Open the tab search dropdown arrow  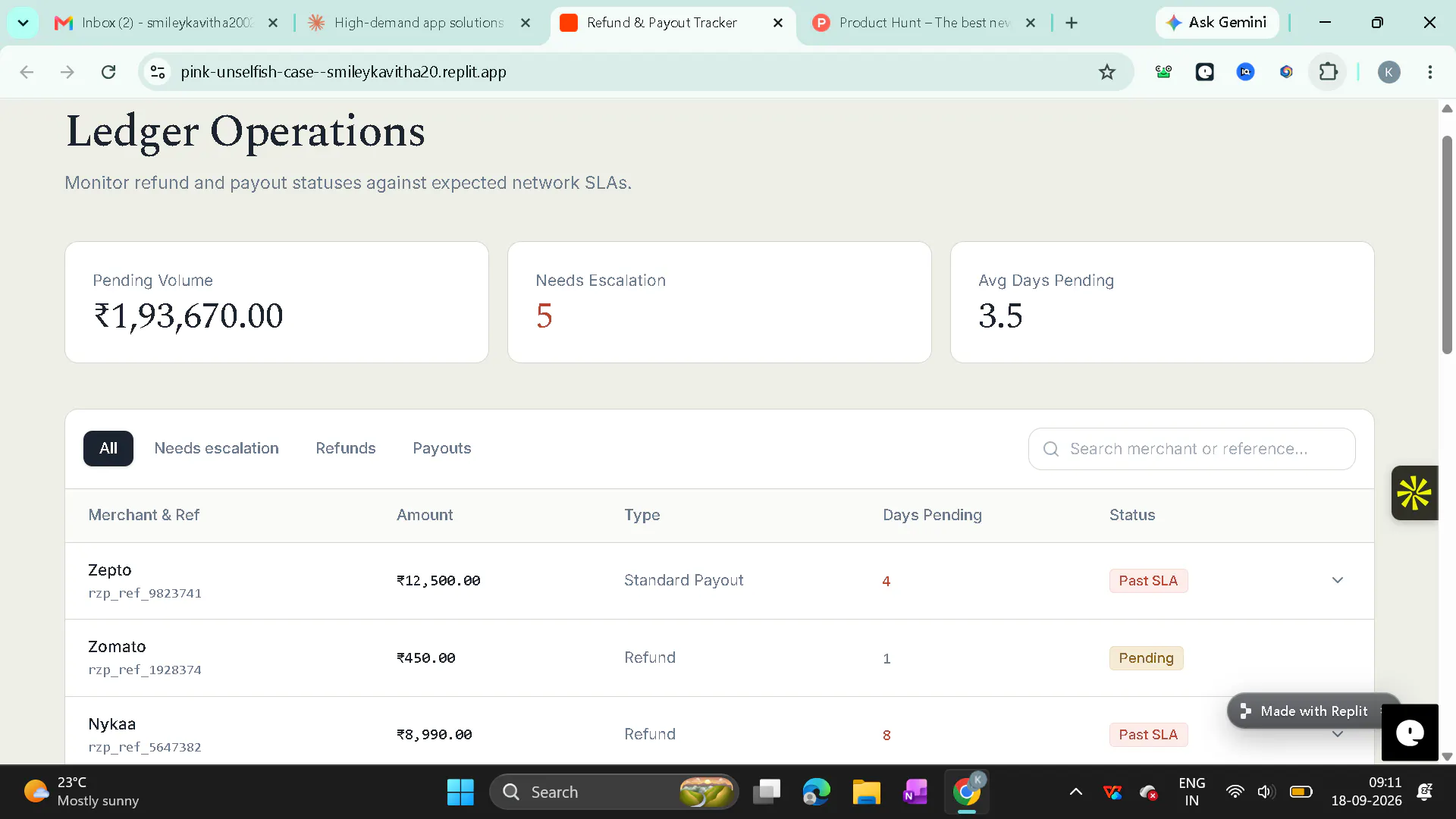pos(23,23)
